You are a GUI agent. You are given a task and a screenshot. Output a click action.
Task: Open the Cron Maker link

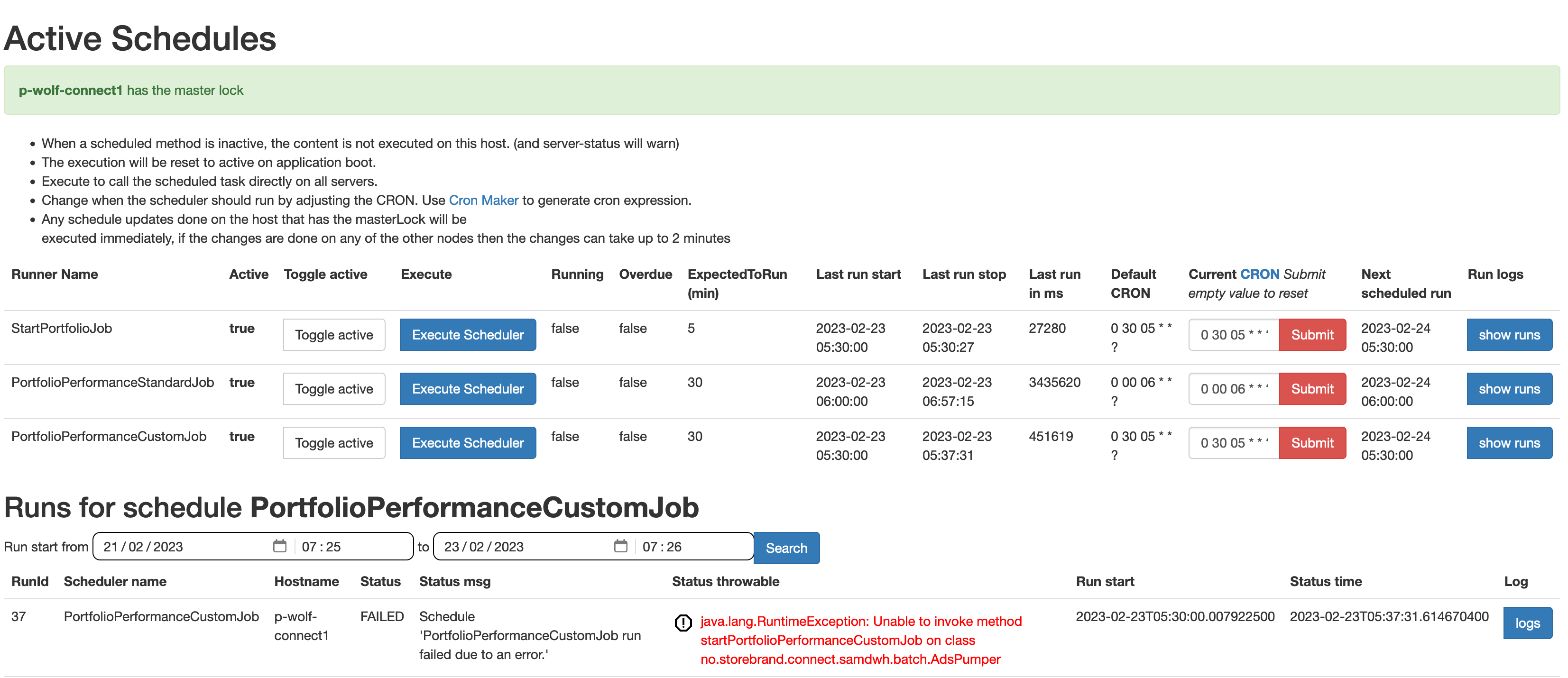(483, 200)
